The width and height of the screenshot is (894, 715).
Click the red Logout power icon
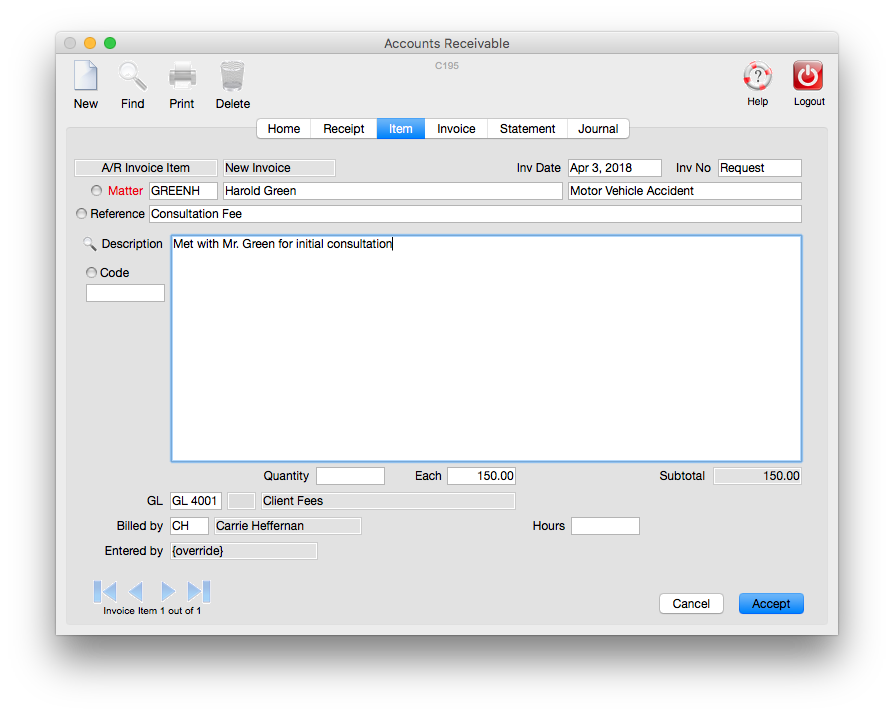[808, 77]
